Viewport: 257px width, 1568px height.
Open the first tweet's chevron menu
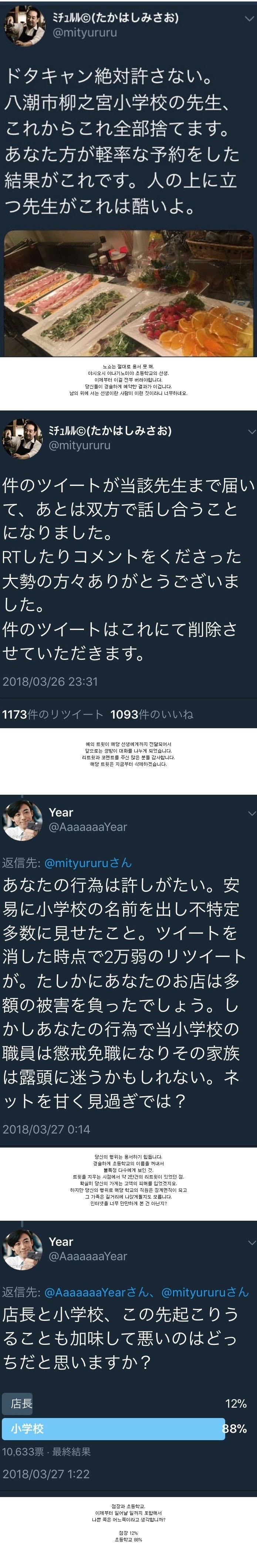[248, 19]
